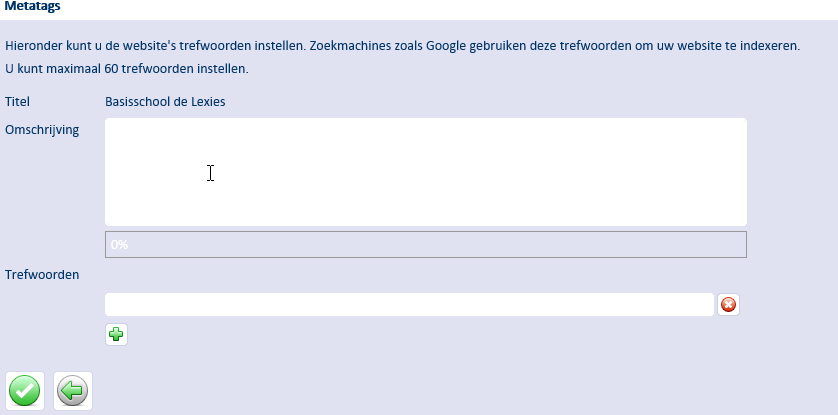Add a new keyword with the green plus icon
The height and width of the screenshot is (415, 838).
[116, 334]
